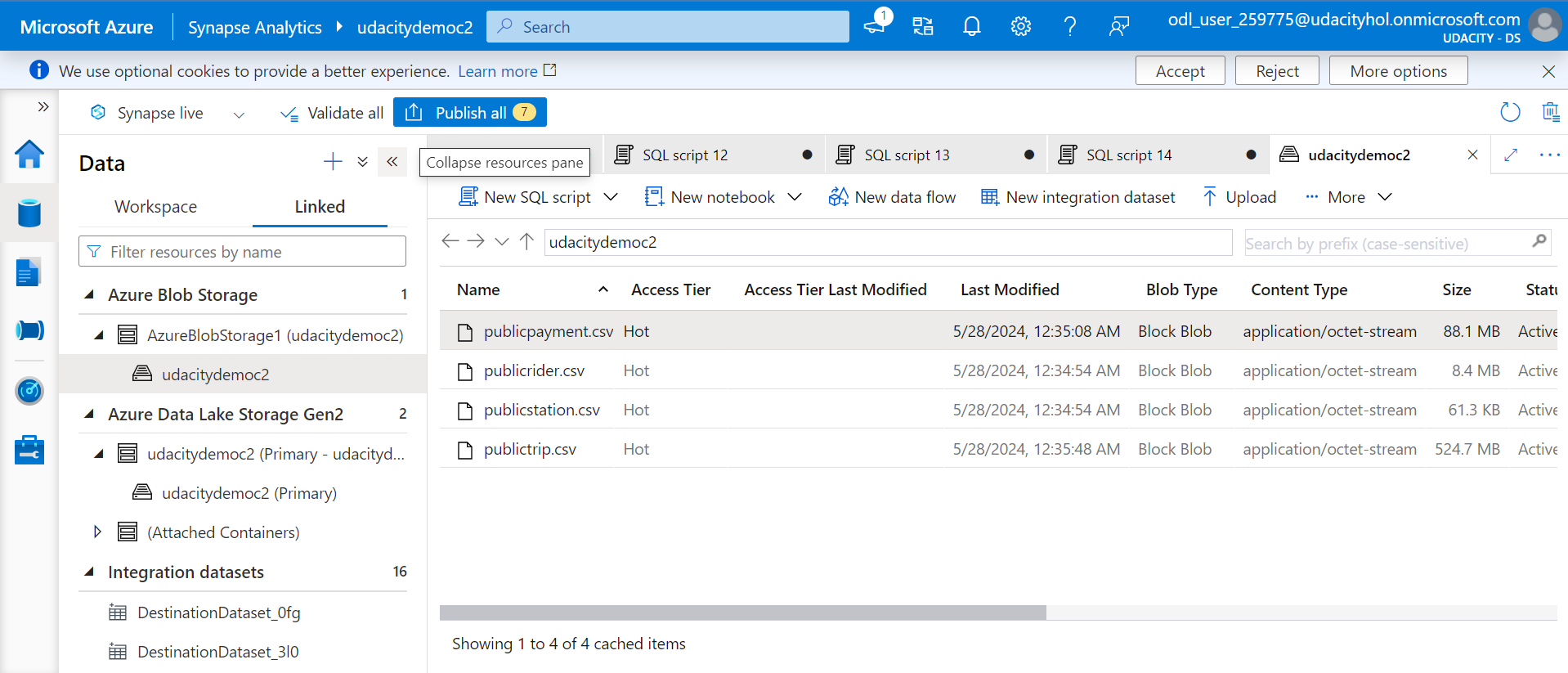The height and width of the screenshot is (673, 1568).
Task: Accept the optional cookies
Action: (x=1180, y=71)
